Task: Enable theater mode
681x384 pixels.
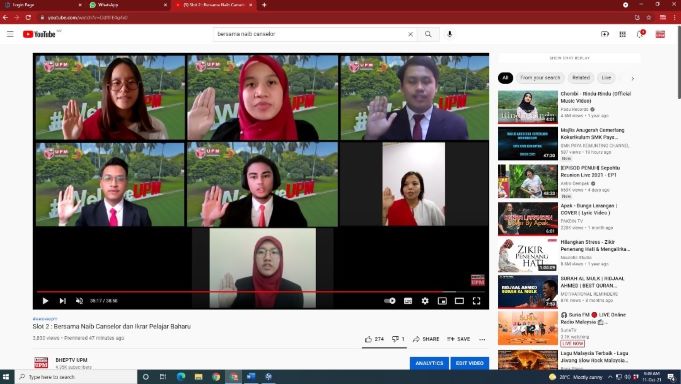Action: [459, 301]
